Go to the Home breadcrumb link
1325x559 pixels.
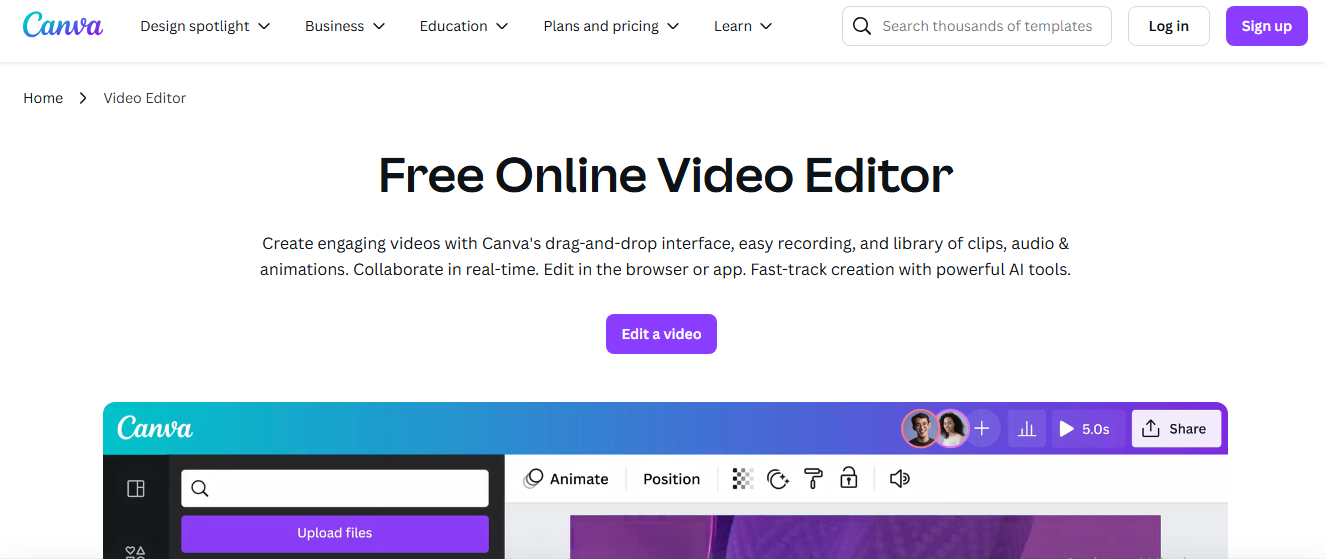[43, 98]
